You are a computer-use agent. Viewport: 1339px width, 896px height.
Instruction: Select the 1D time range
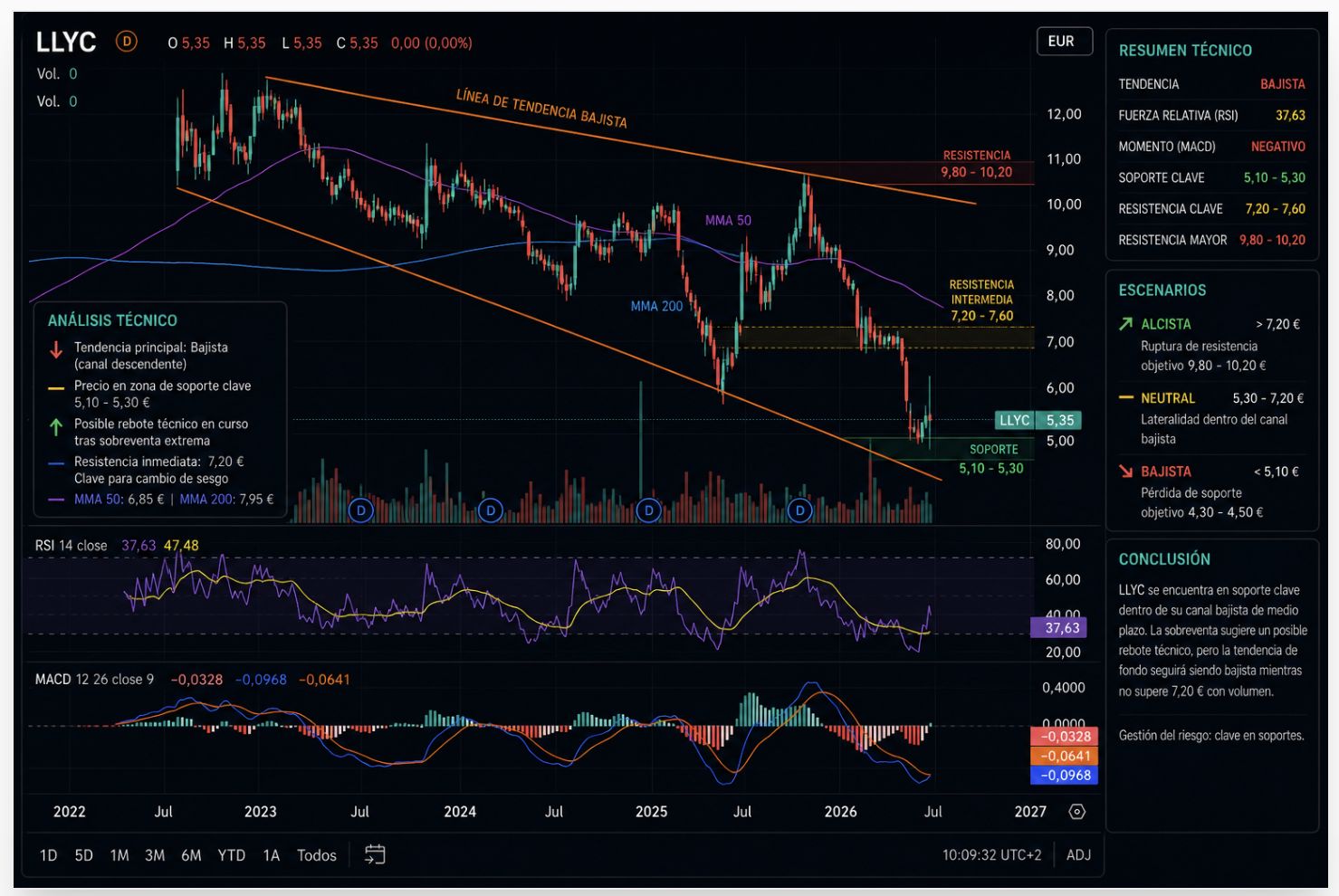click(x=49, y=855)
